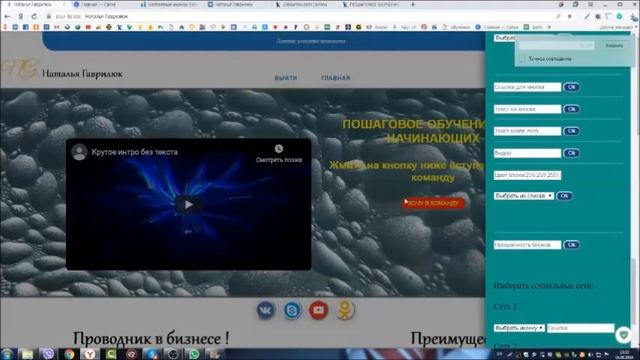The height and width of the screenshot is (360, 640).
Task: Open the Windows Start button
Action: tap(7, 353)
